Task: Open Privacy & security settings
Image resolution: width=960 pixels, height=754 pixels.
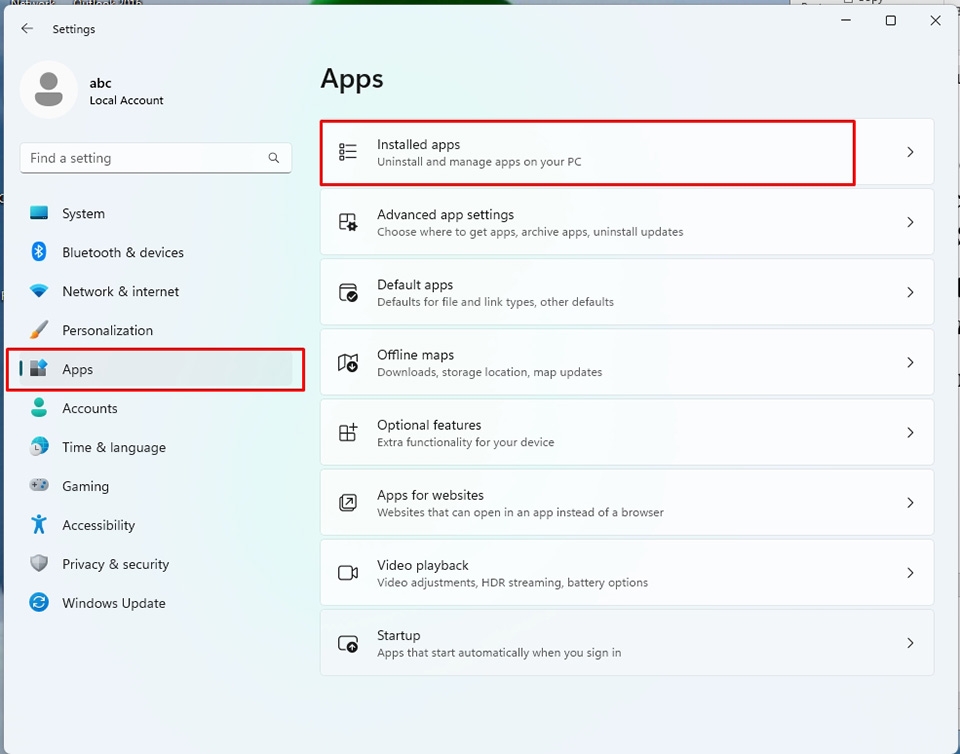Action: [x=115, y=565]
